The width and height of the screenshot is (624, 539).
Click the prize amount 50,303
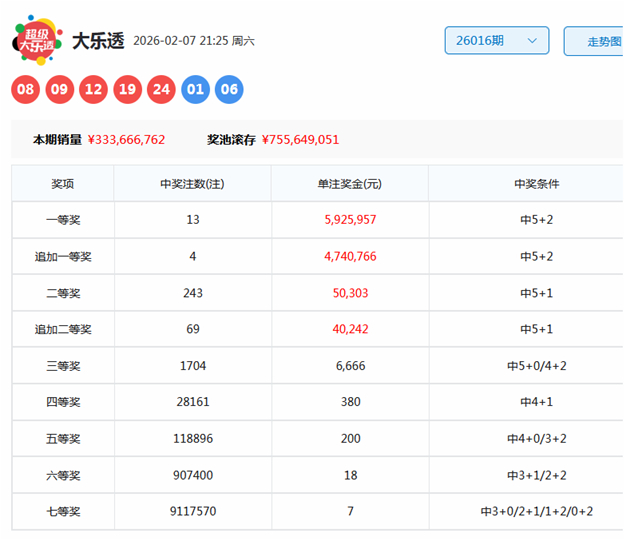coord(350,293)
